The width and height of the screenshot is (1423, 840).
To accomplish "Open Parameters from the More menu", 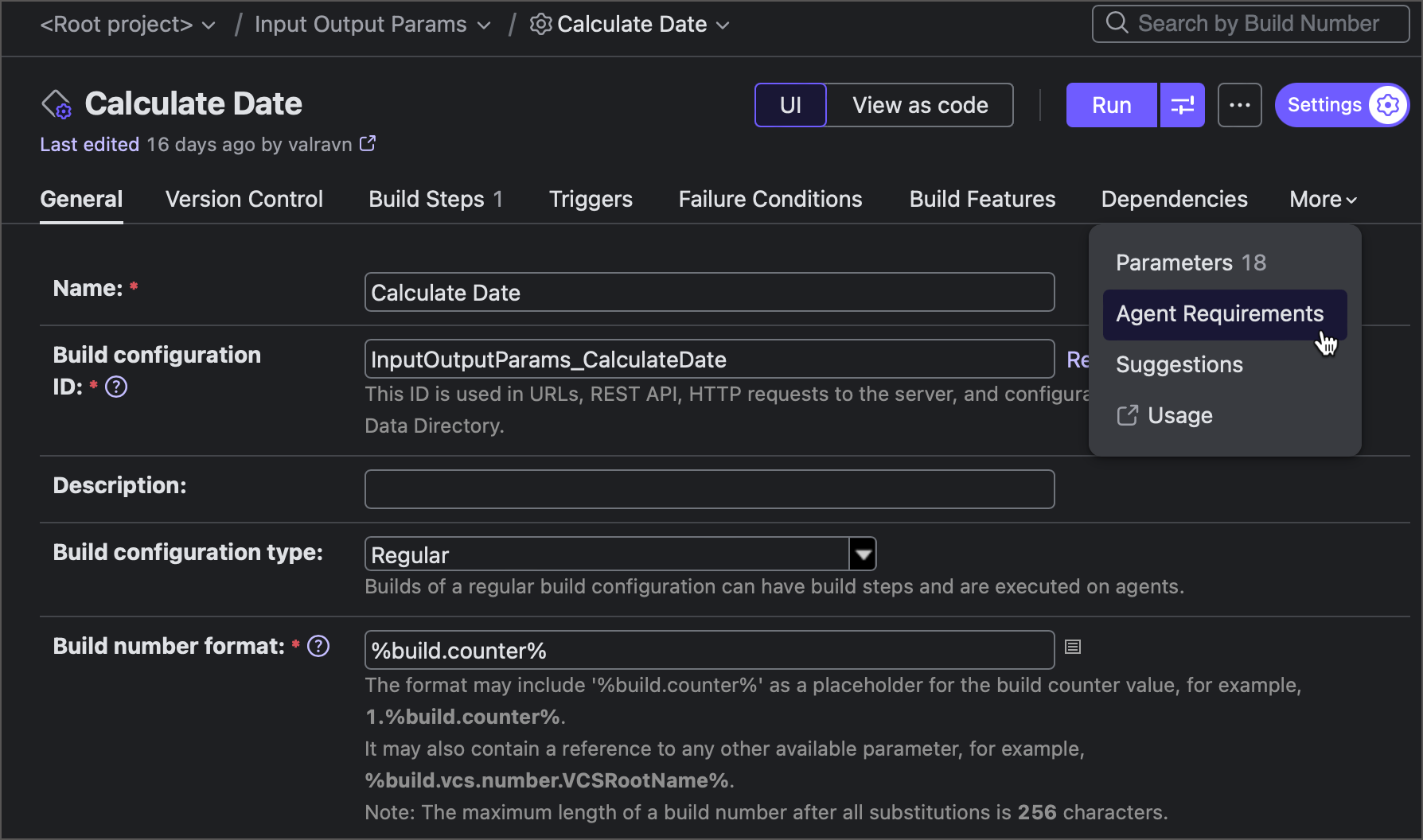I will (x=1173, y=262).
